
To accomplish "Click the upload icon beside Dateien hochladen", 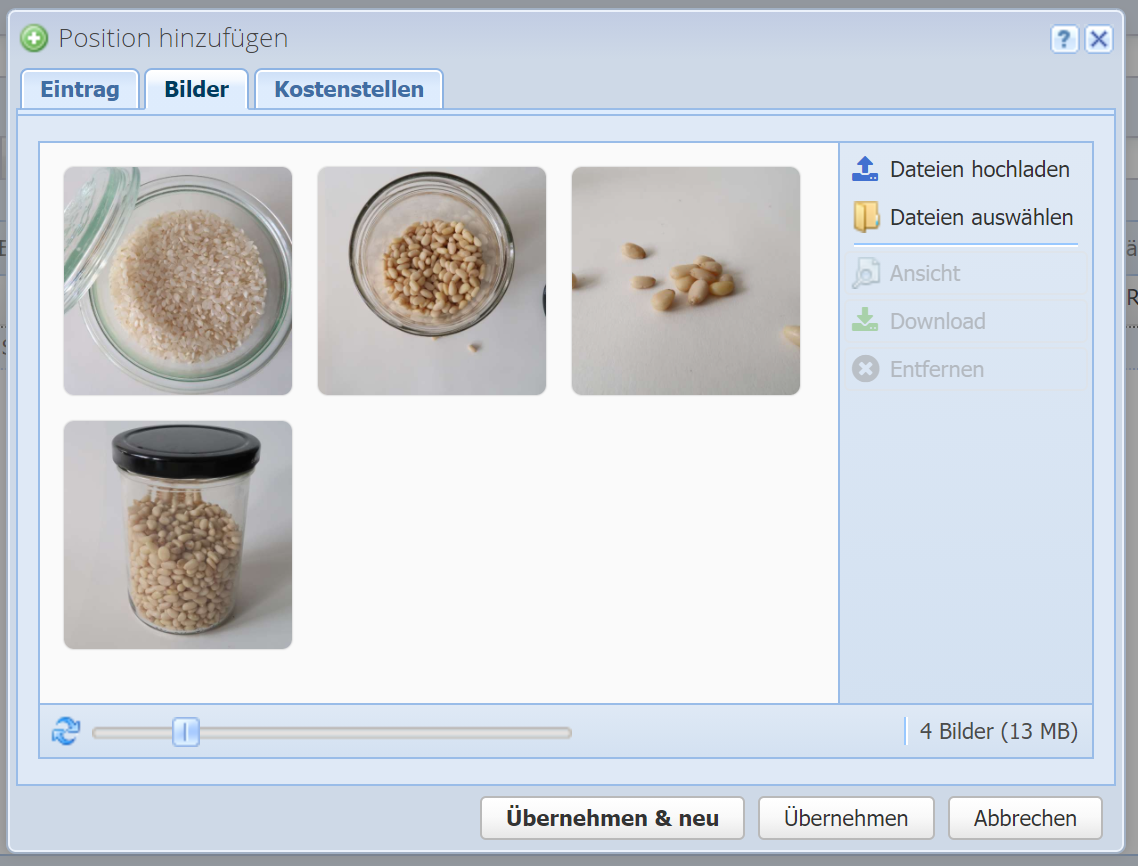I will pyautogui.click(x=865, y=169).
